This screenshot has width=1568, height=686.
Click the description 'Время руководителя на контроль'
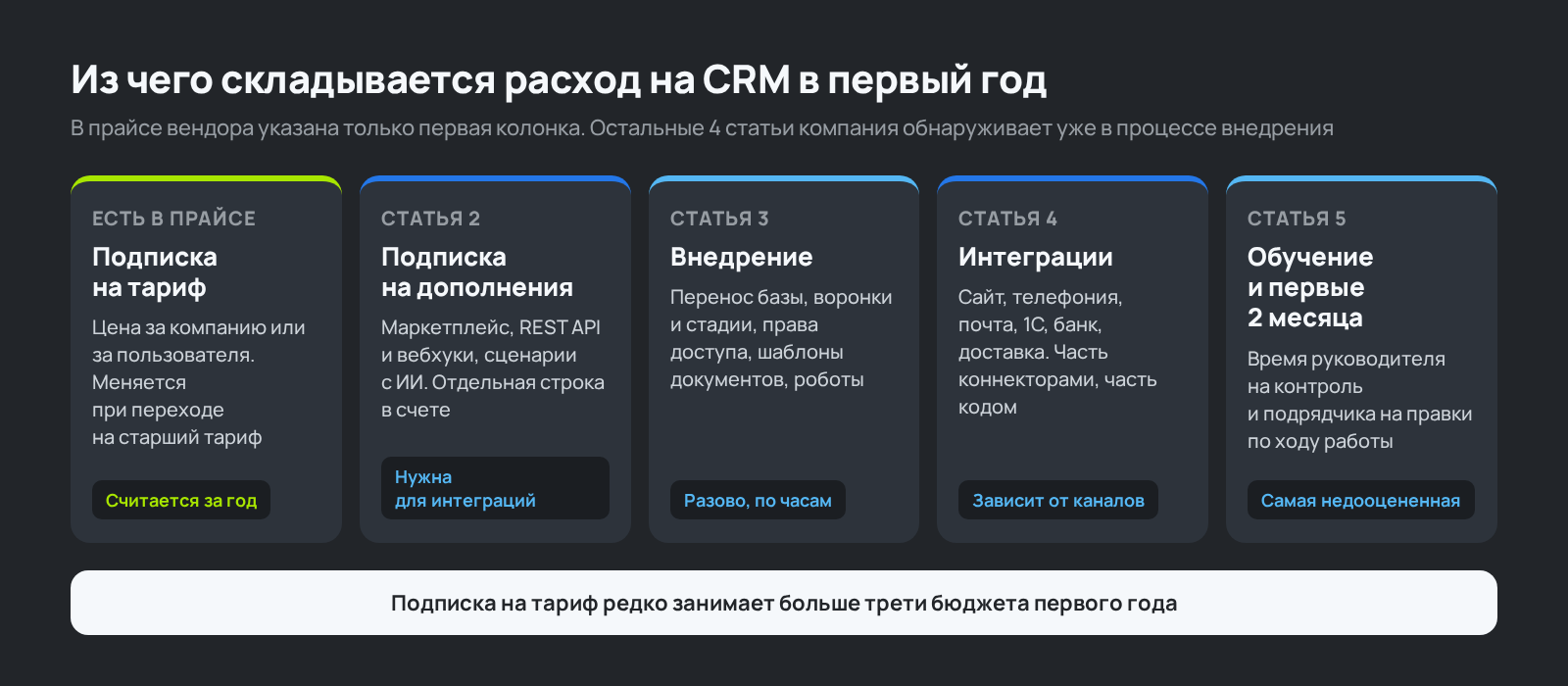1360,400
